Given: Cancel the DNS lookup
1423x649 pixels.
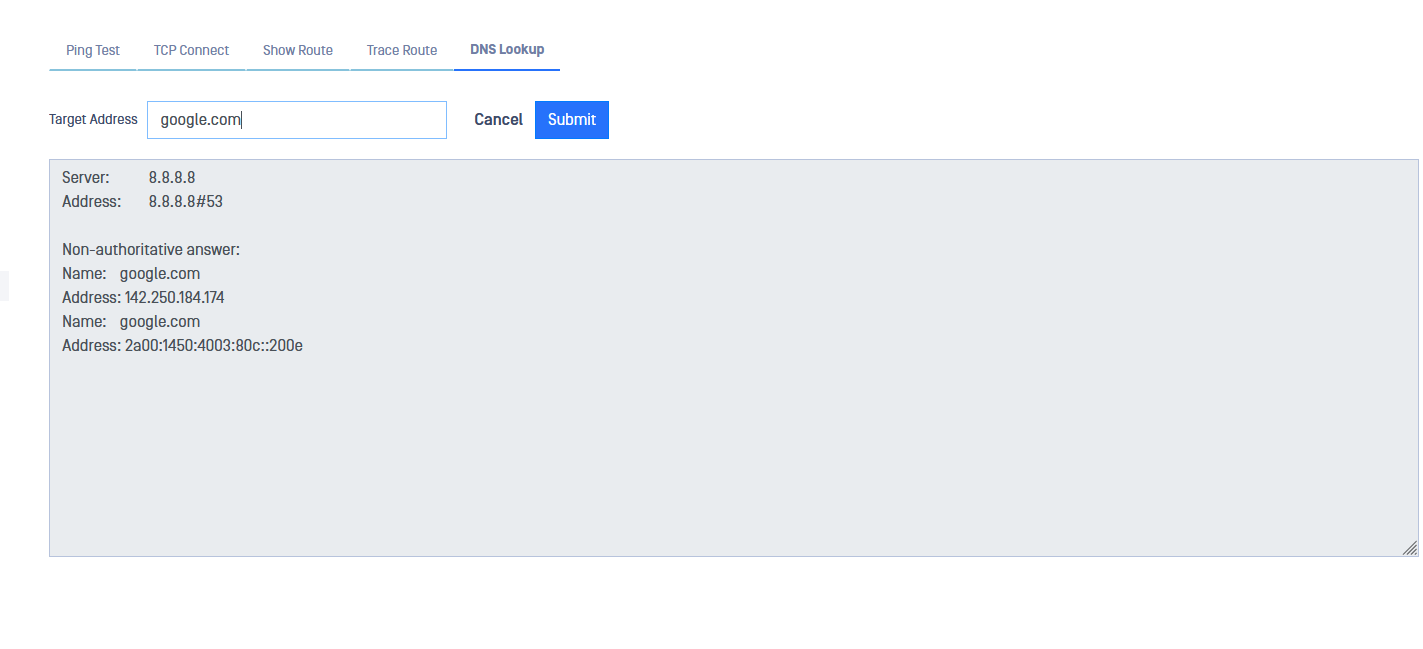Looking at the screenshot, I should point(498,120).
